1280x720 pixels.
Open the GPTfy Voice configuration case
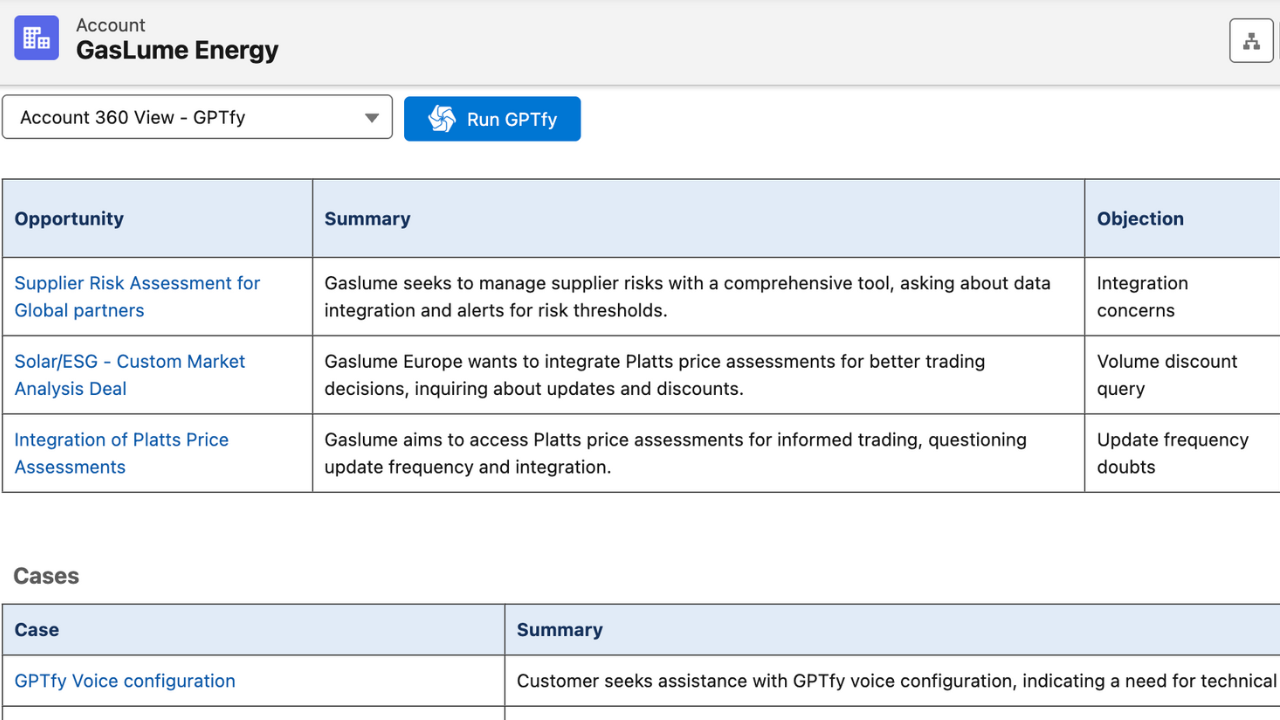coord(125,681)
